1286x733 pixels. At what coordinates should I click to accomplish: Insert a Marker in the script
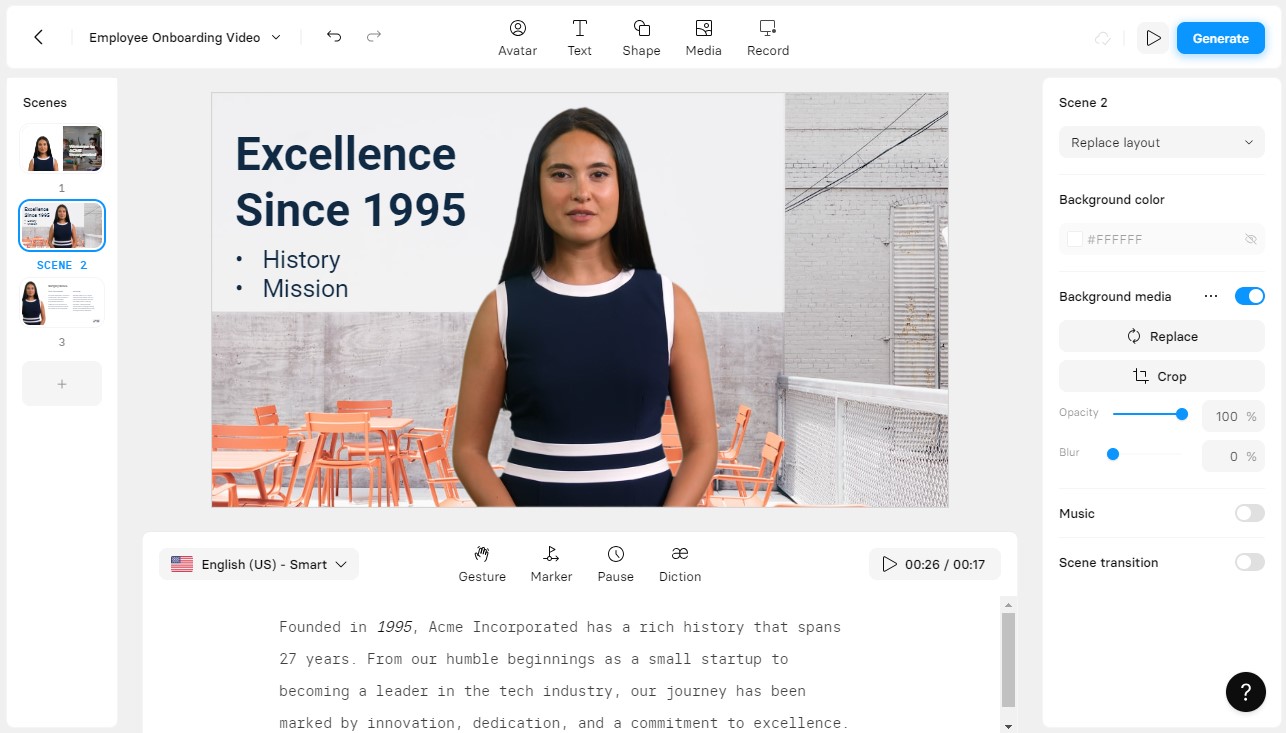pos(551,564)
